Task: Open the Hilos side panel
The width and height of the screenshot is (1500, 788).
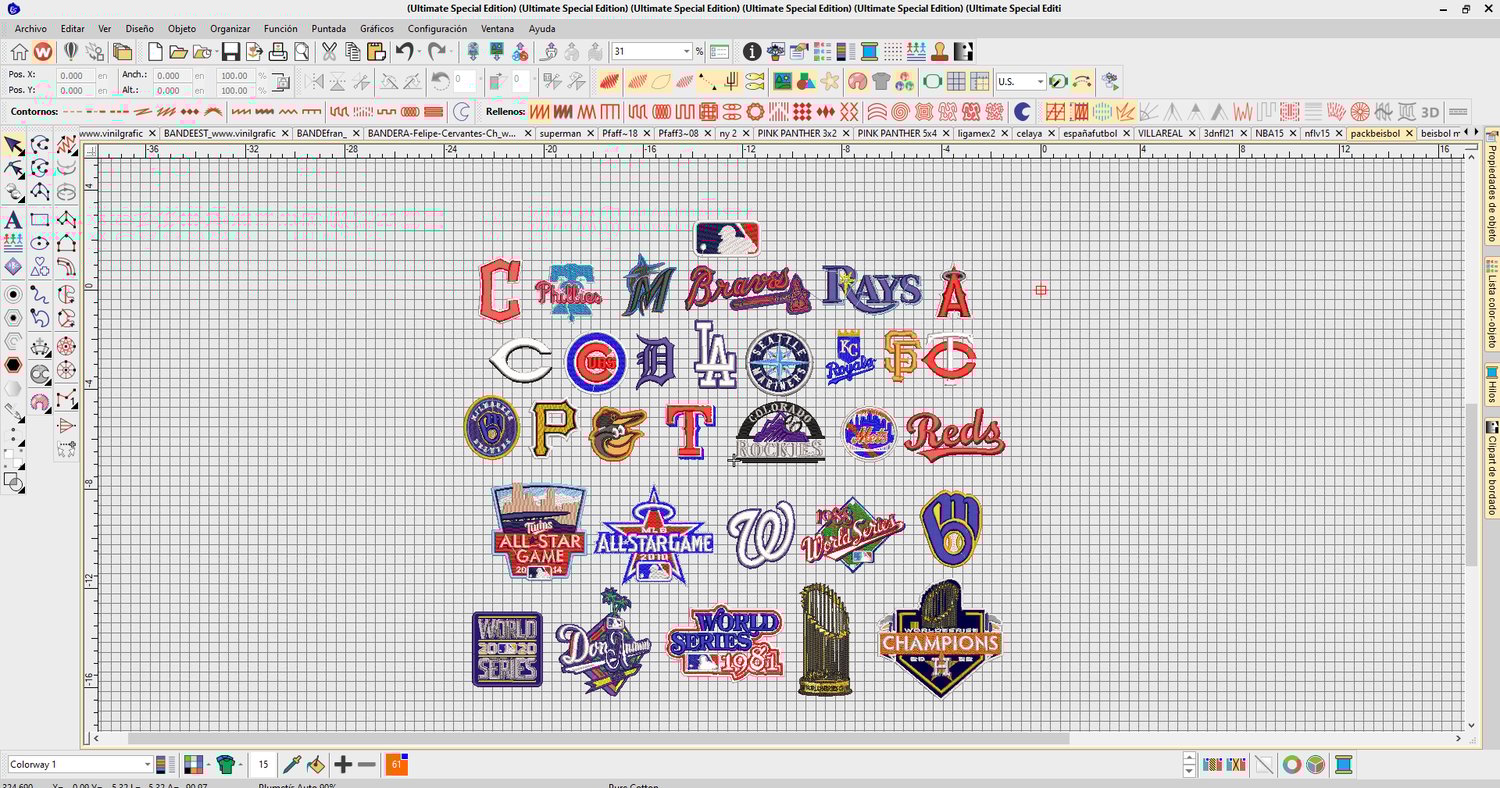Action: [1491, 385]
